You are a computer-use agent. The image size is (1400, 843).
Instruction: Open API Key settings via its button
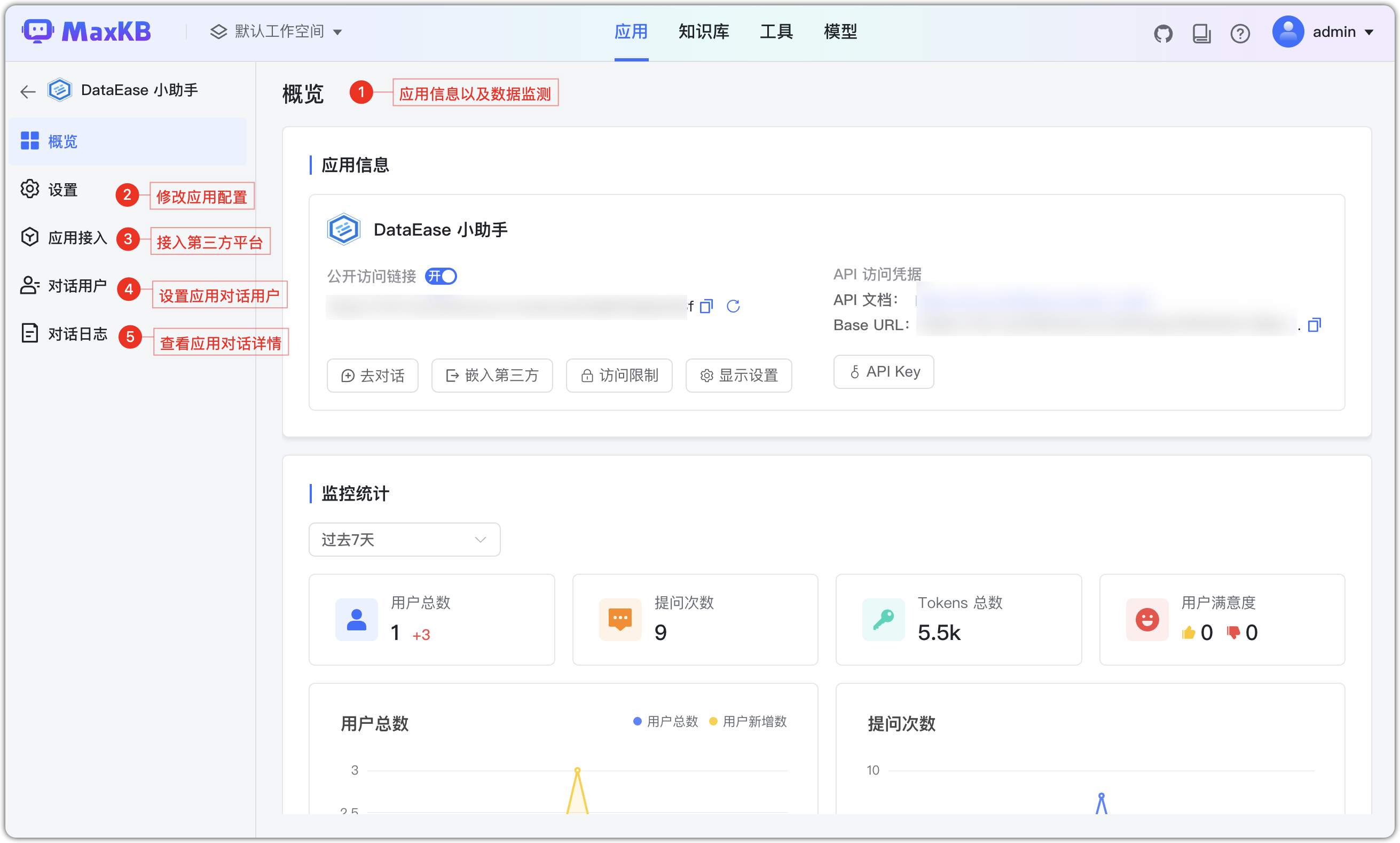point(883,371)
